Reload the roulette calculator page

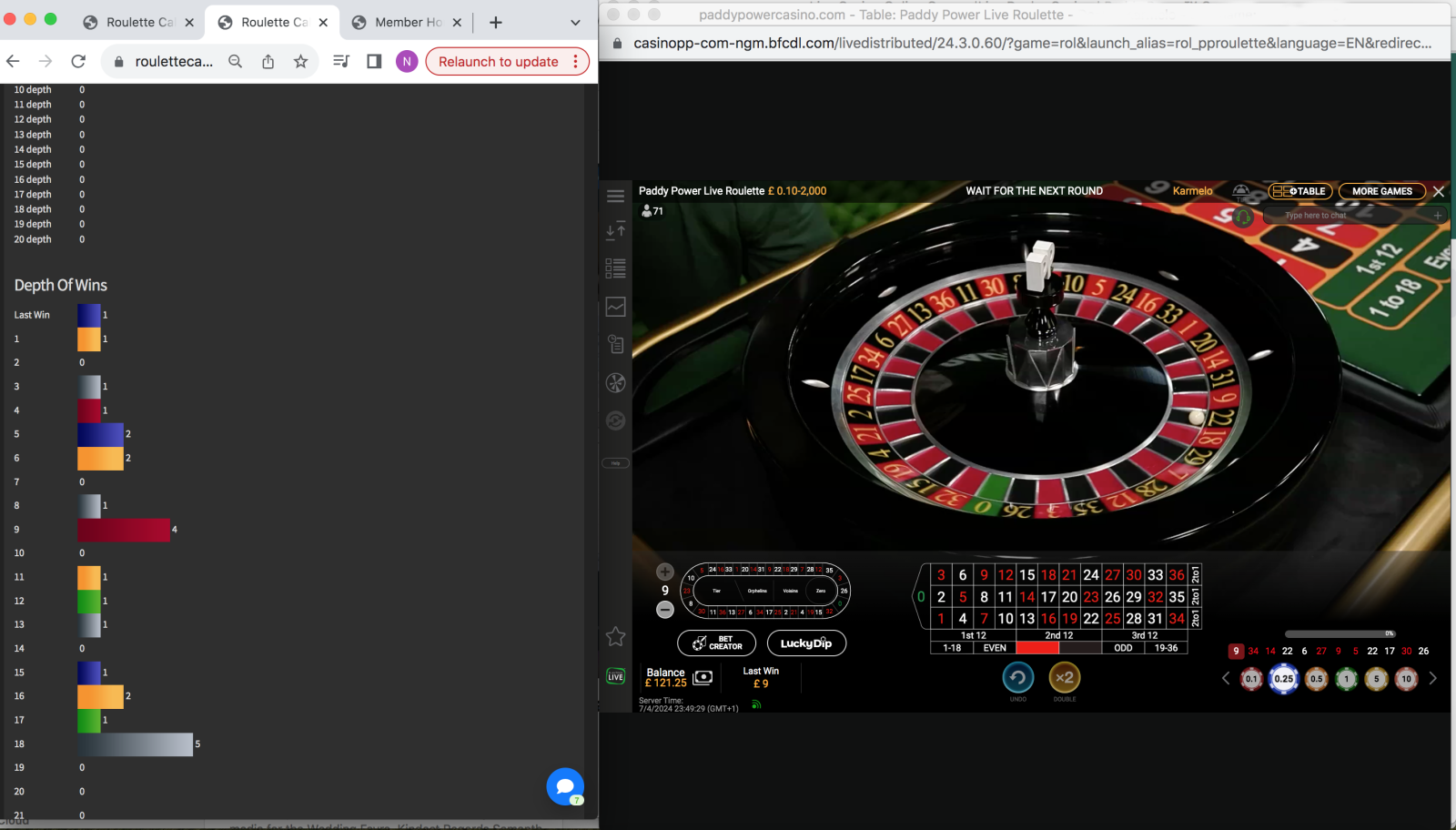coord(78,61)
